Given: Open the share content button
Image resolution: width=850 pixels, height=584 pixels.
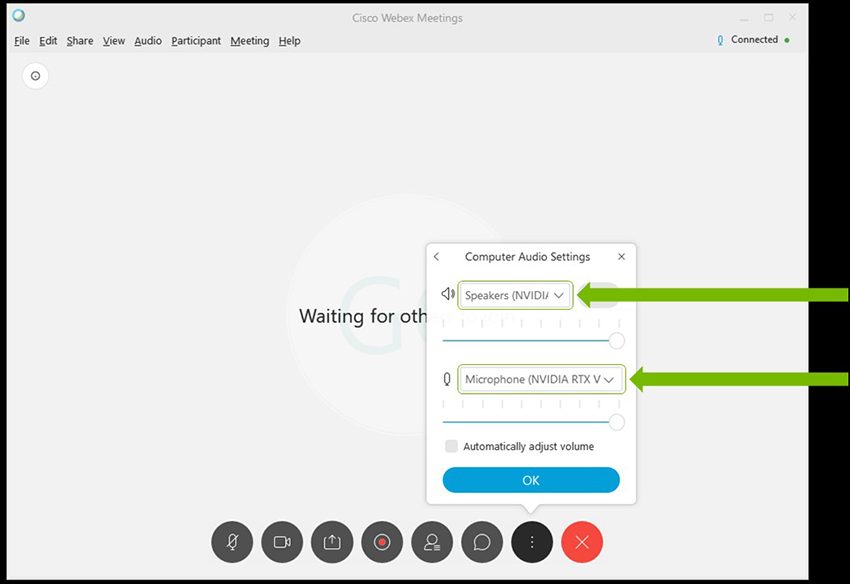Looking at the screenshot, I should click(x=332, y=542).
